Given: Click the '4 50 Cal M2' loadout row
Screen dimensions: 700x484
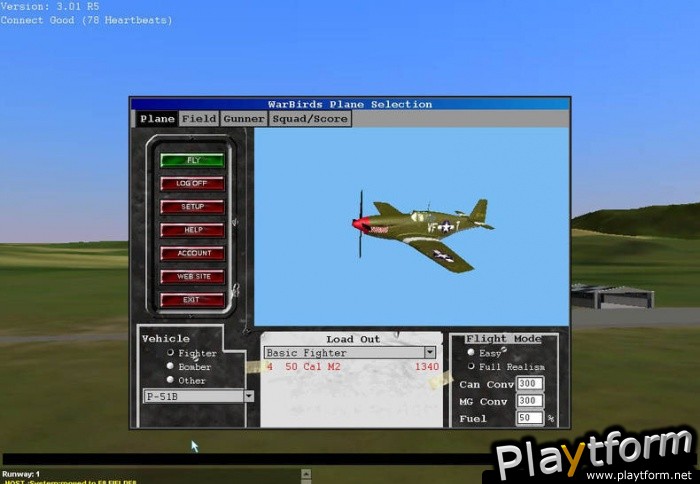Looking at the screenshot, I should (352, 367).
